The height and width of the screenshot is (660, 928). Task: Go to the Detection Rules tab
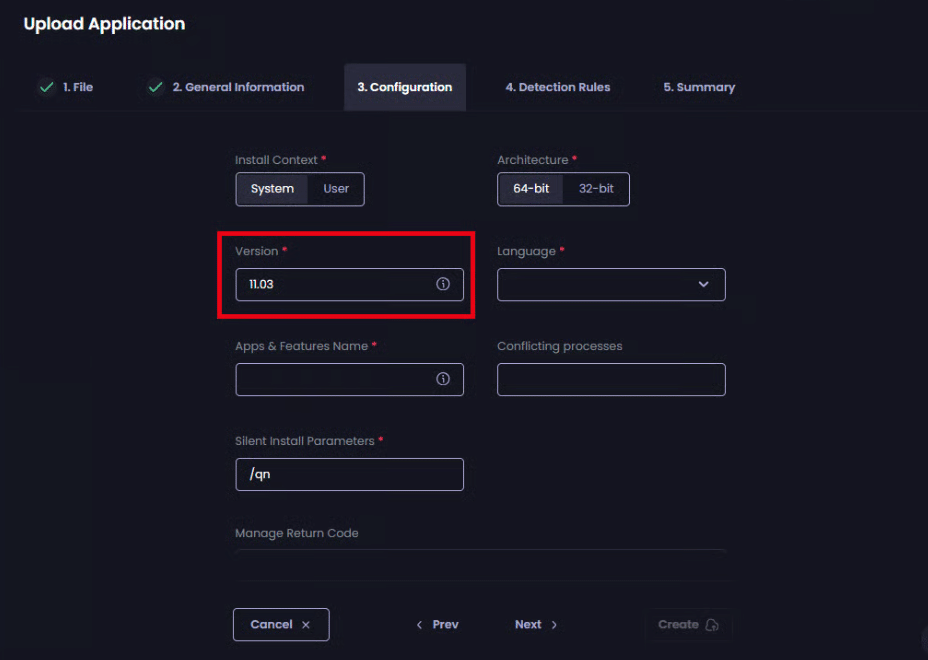[x=557, y=87]
